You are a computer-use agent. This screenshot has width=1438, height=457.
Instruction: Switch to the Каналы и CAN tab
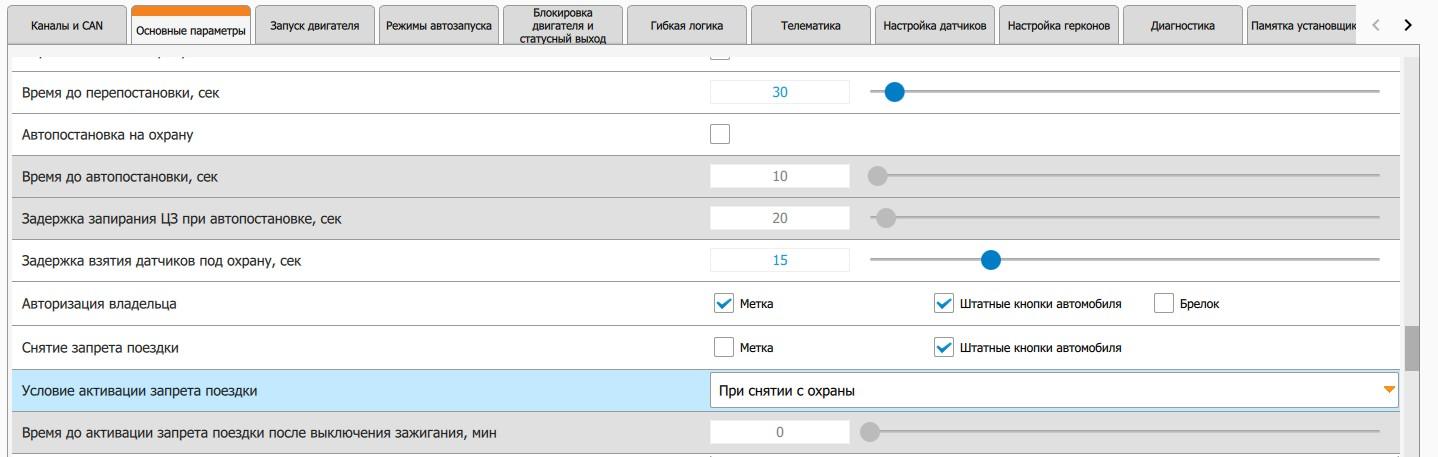click(x=65, y=25)
